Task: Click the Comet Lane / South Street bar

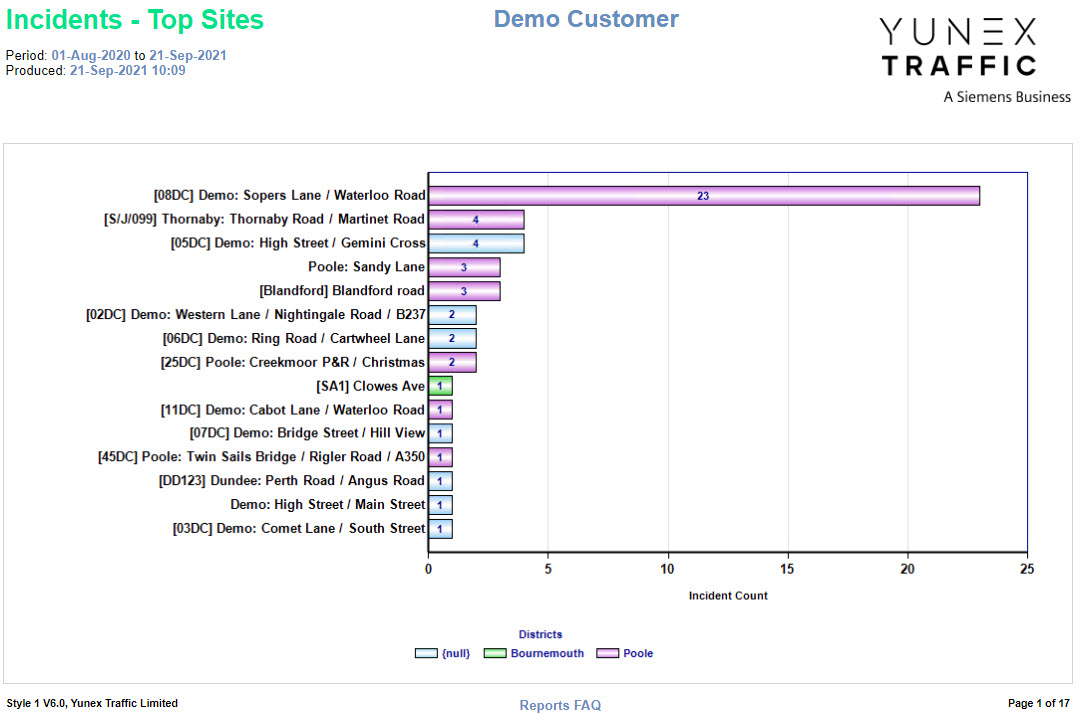Action: pos(440,529)
